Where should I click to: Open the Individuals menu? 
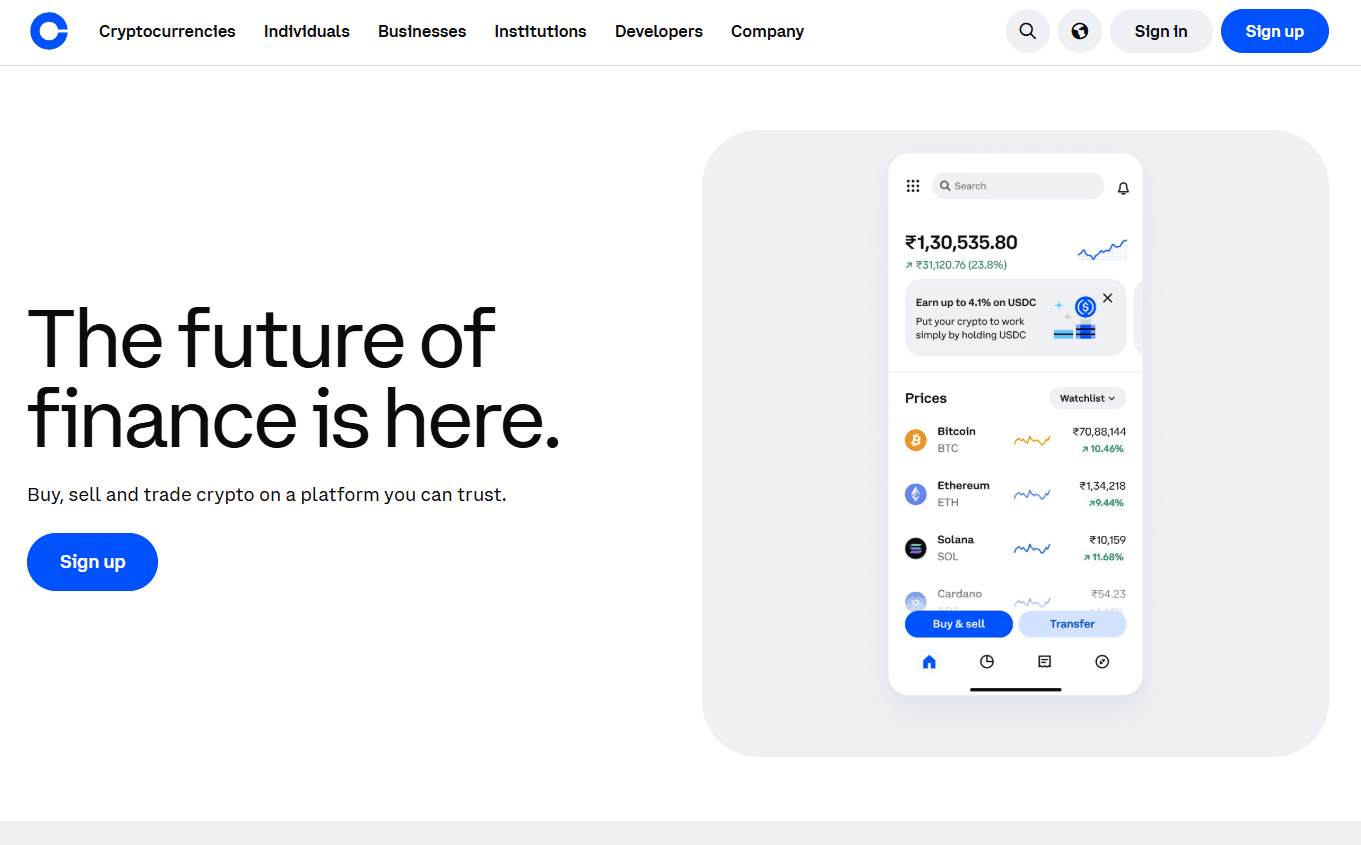307,31
